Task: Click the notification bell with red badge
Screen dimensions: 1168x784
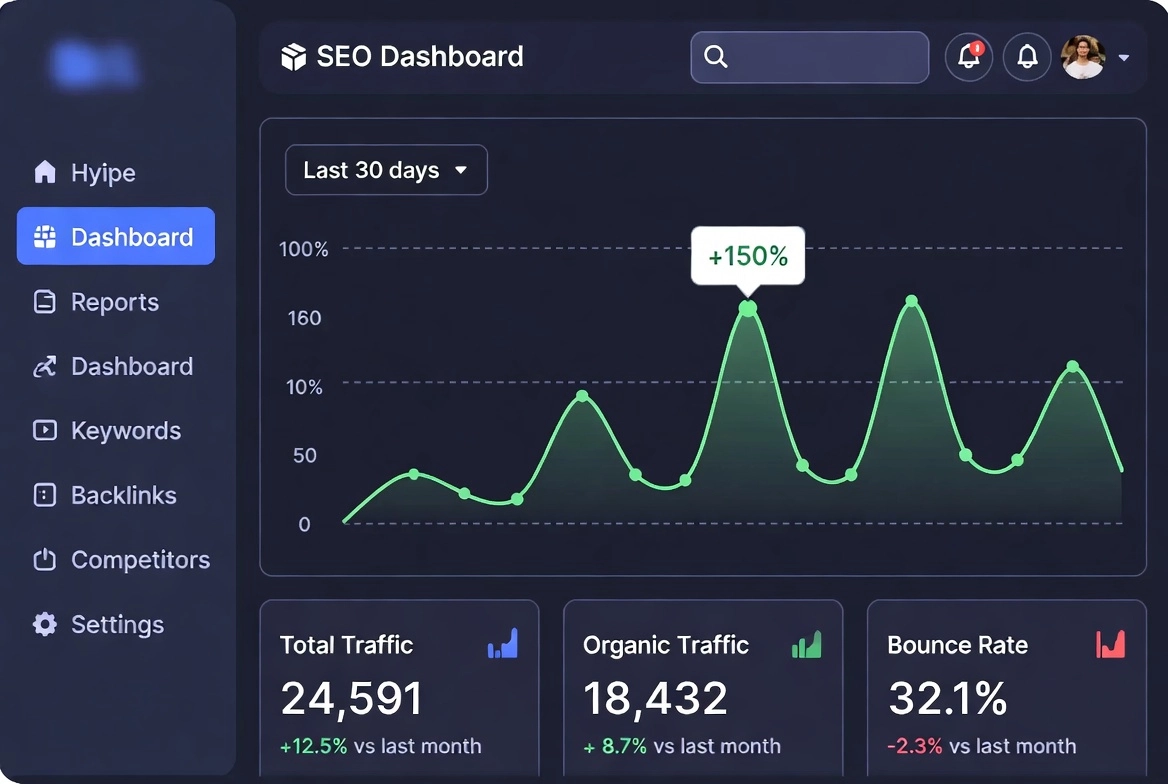Action: pyautogui.click(x=968, y=57)
